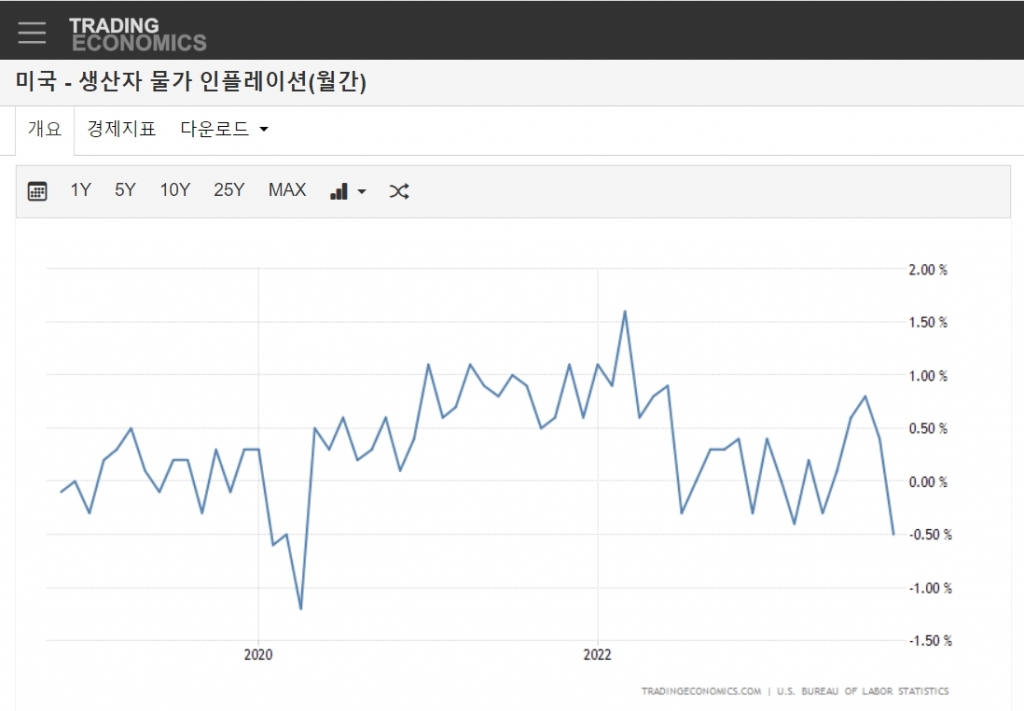Viewport: 1024px width, 711px height.
Task: Click the 1.6% peak point on chart
Action: point(625,311)
